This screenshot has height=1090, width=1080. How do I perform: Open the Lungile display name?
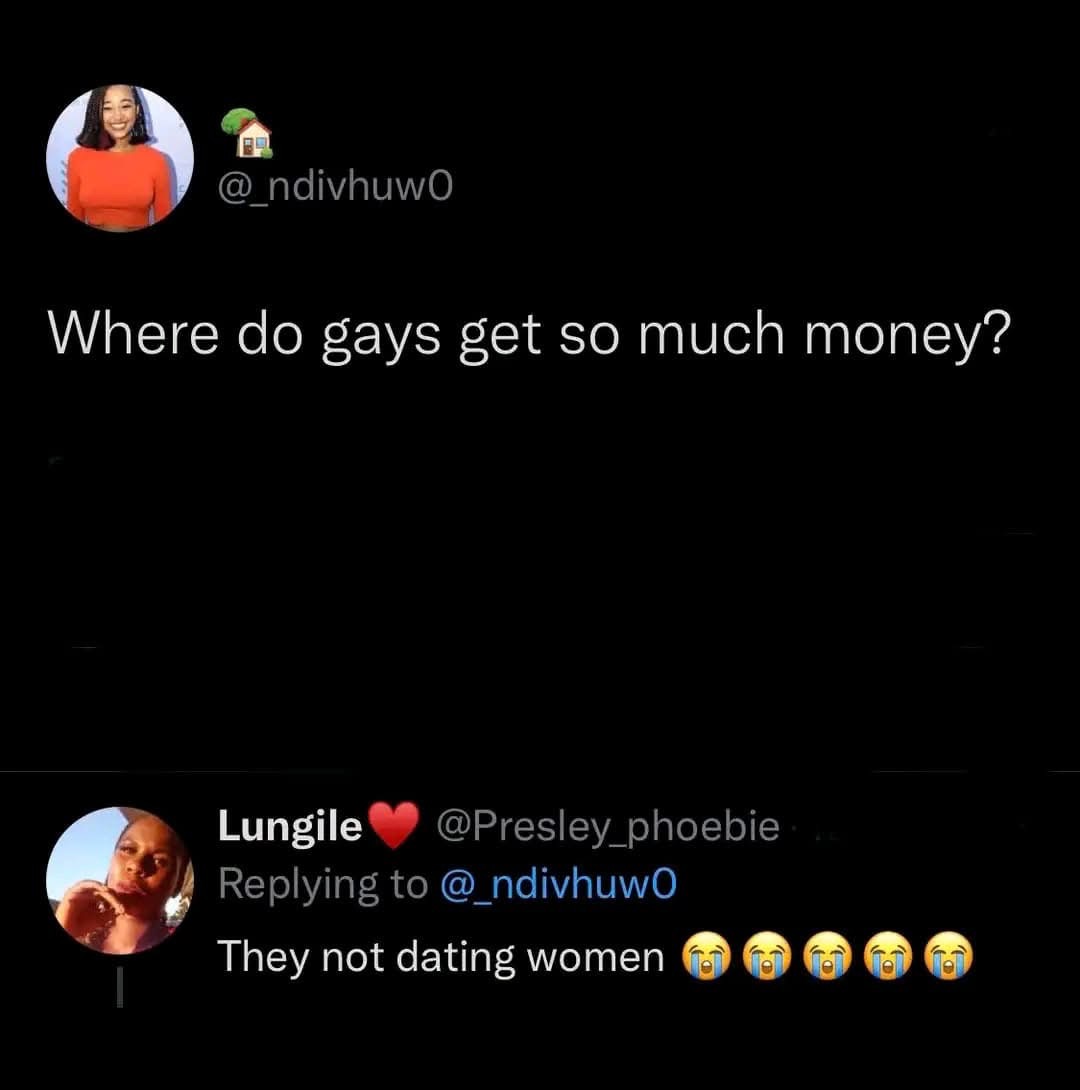tap(290, 826)
